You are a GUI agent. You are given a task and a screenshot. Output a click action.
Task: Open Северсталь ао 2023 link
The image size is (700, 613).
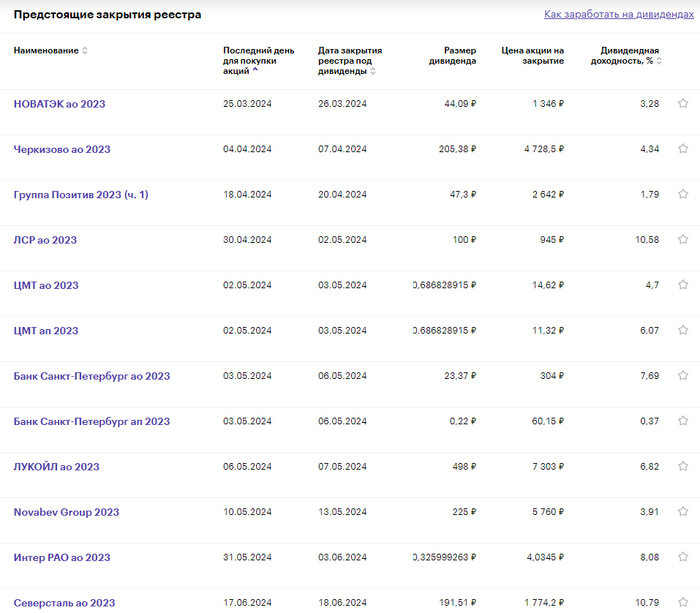(64, 603)
